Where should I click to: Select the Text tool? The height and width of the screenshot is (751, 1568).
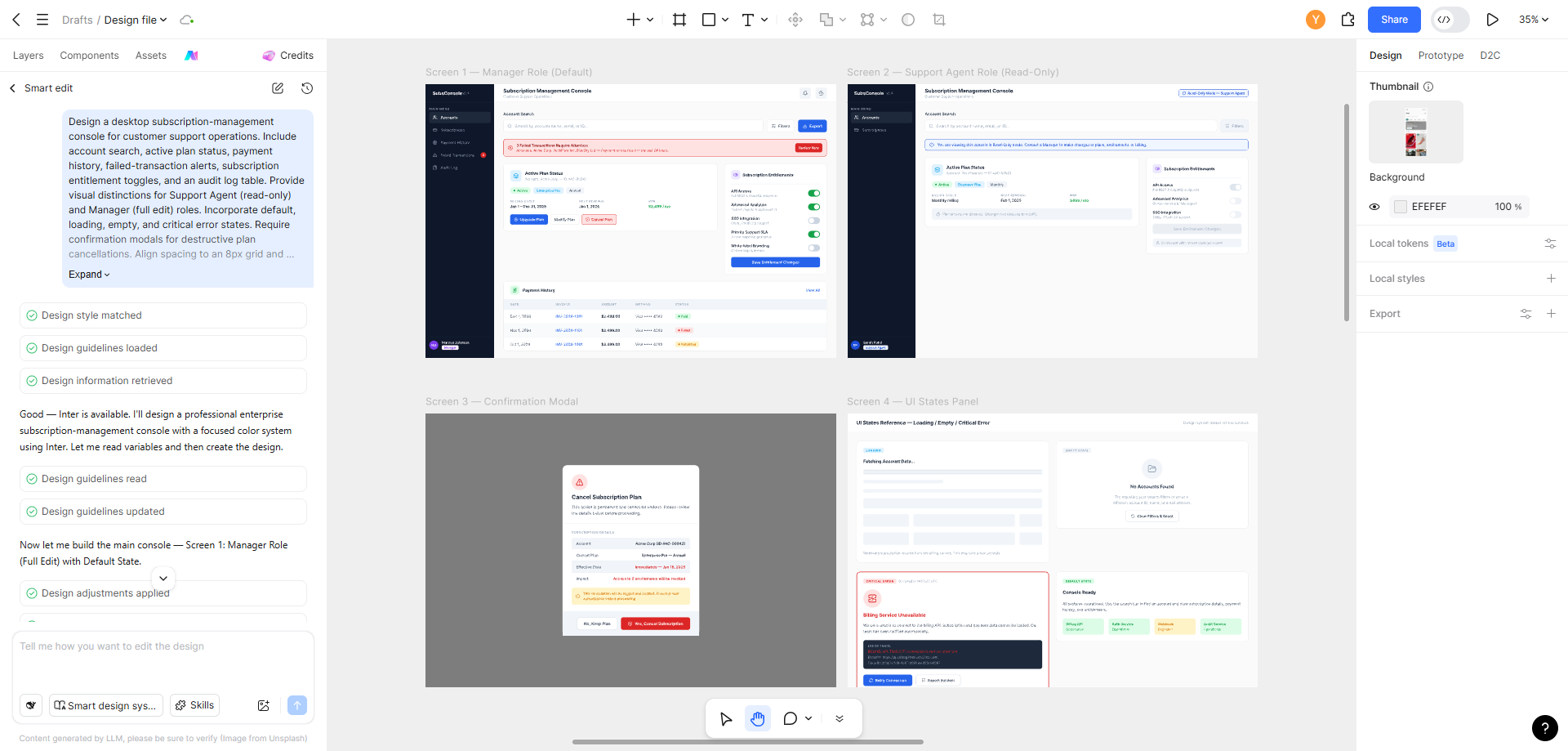click(747, 20)
